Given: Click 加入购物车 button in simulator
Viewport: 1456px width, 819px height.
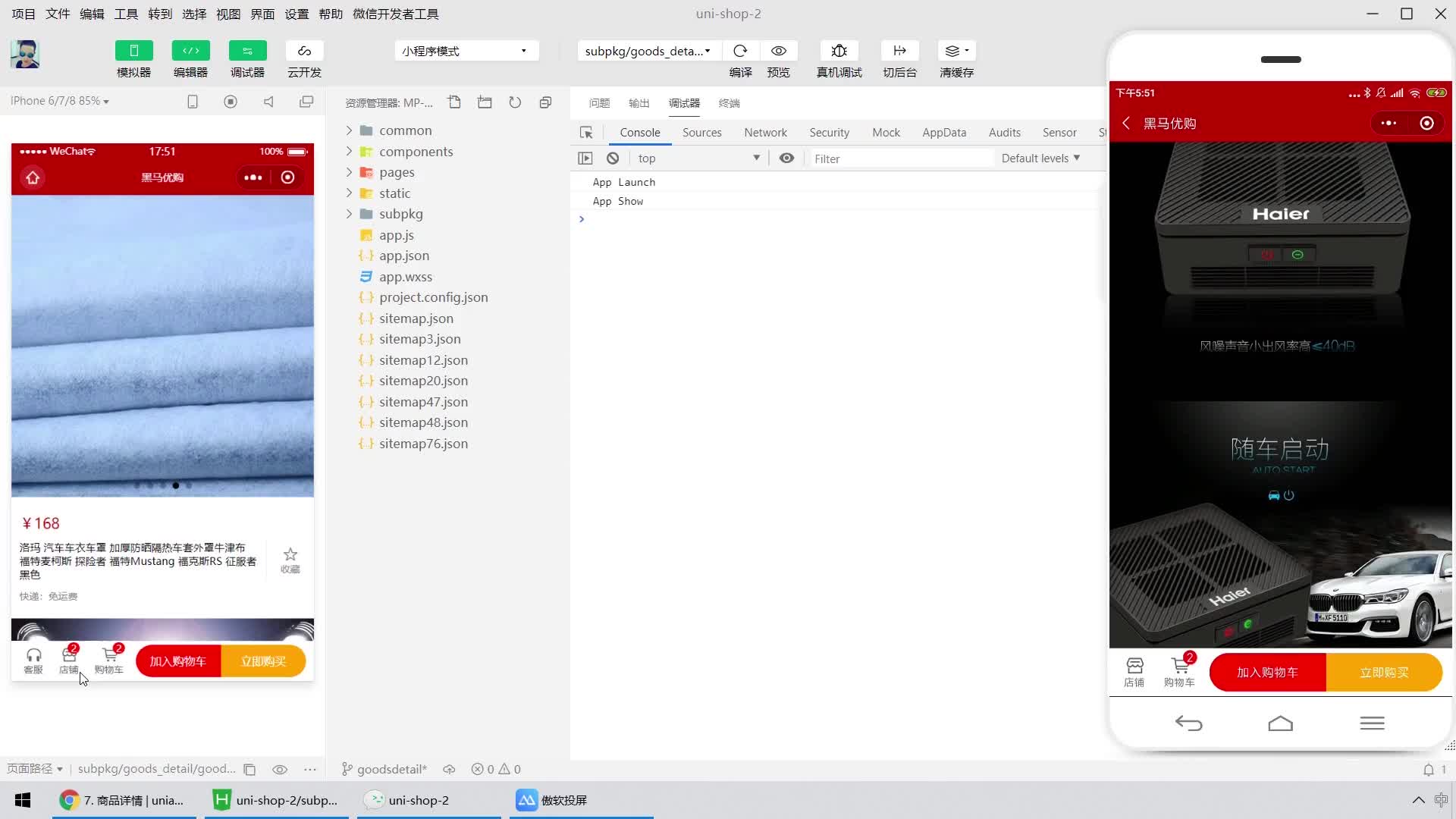Looking at the screenshot, I should click(x=178, y=661).
